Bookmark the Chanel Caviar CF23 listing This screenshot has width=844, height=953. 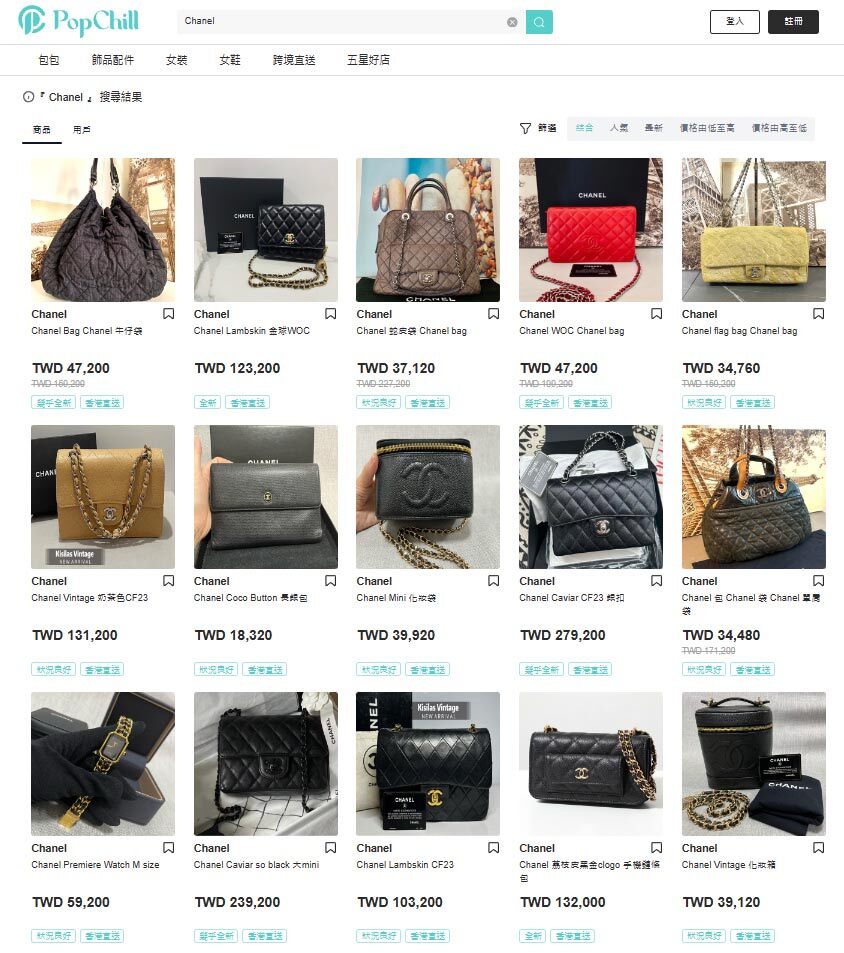(x=656, y=580)
